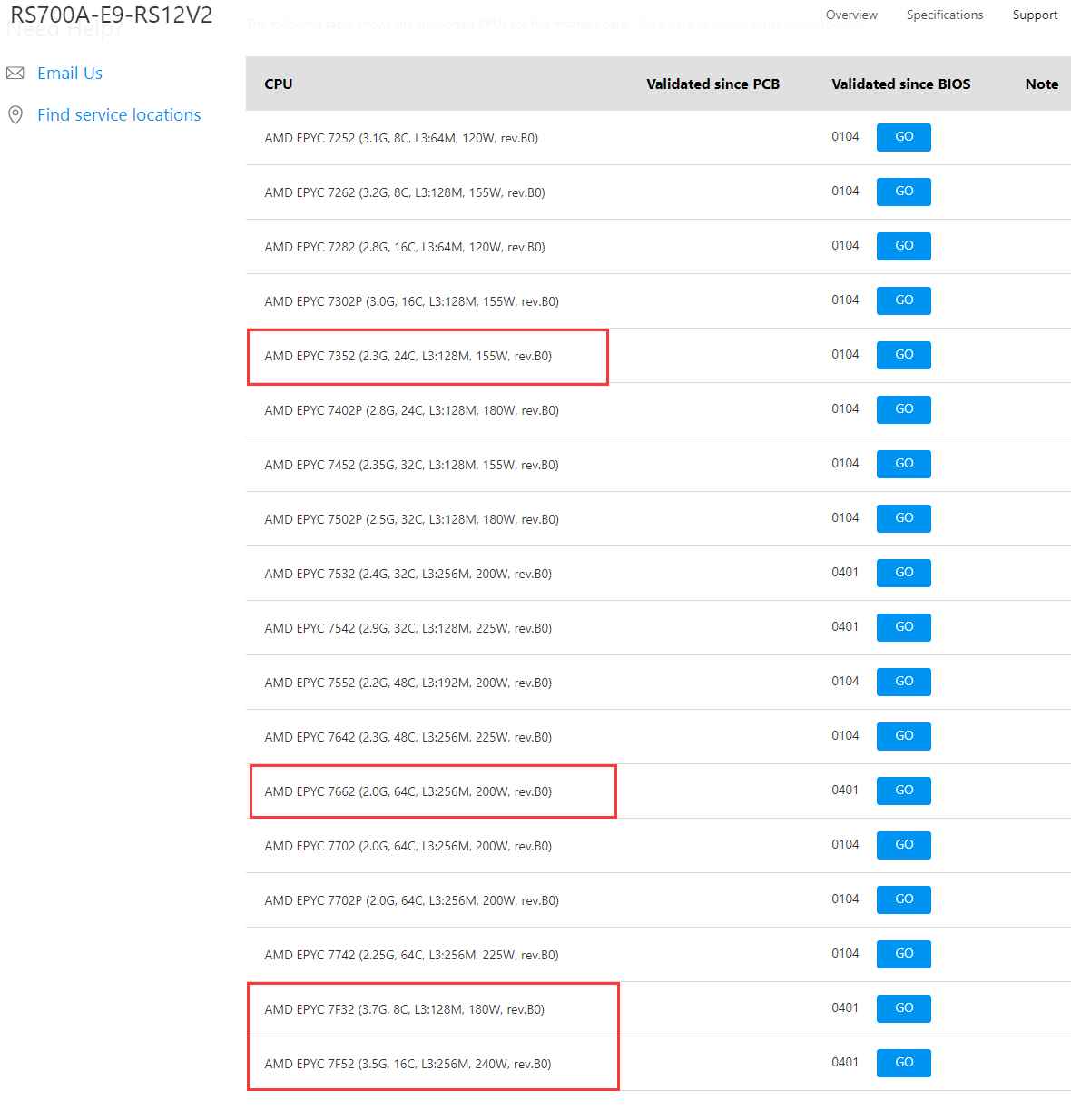
Task: Click GO for AMD EPYC 7742
Action: point(904,954)
